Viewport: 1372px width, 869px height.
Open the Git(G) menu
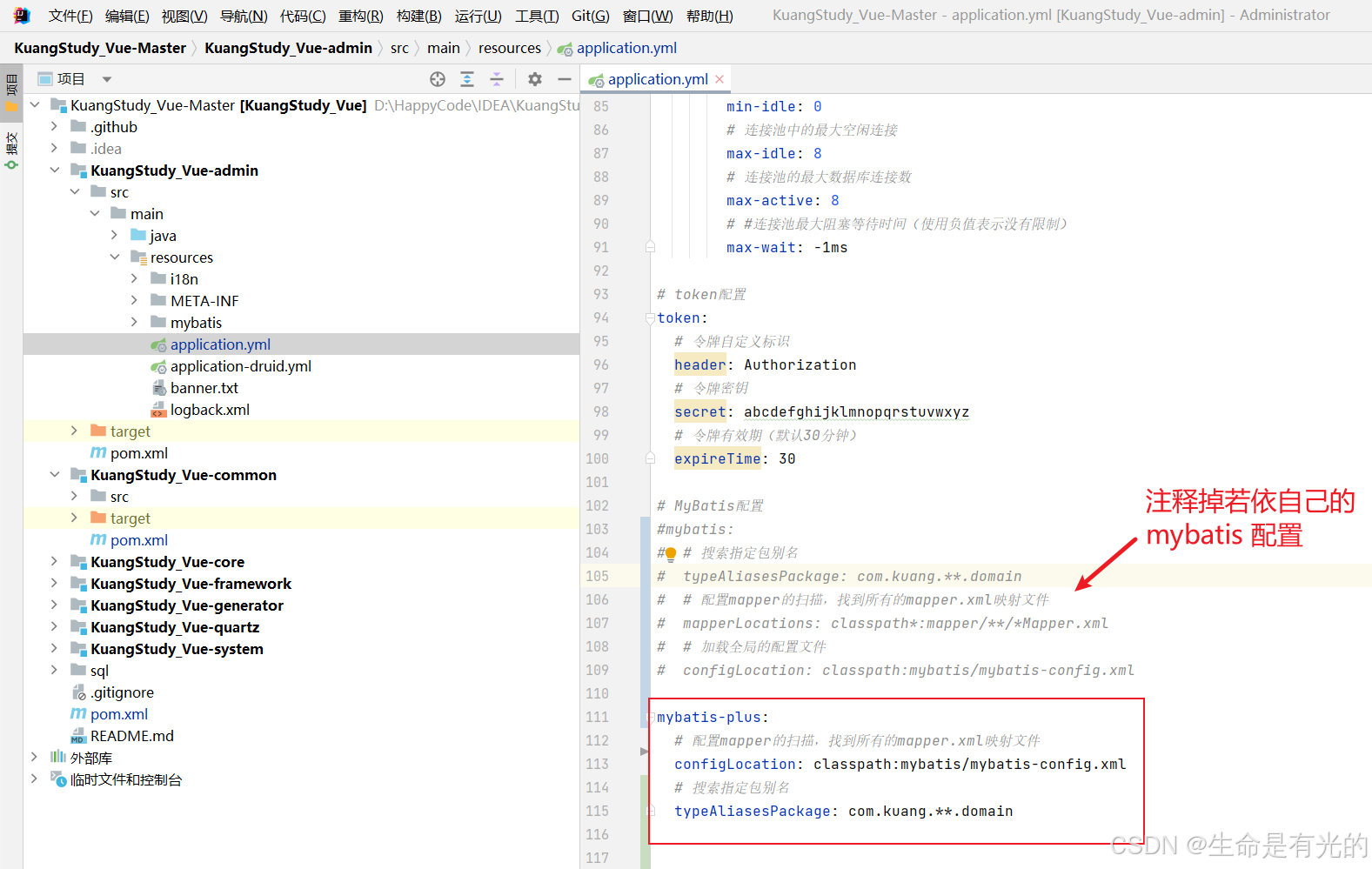pos(591,16)
